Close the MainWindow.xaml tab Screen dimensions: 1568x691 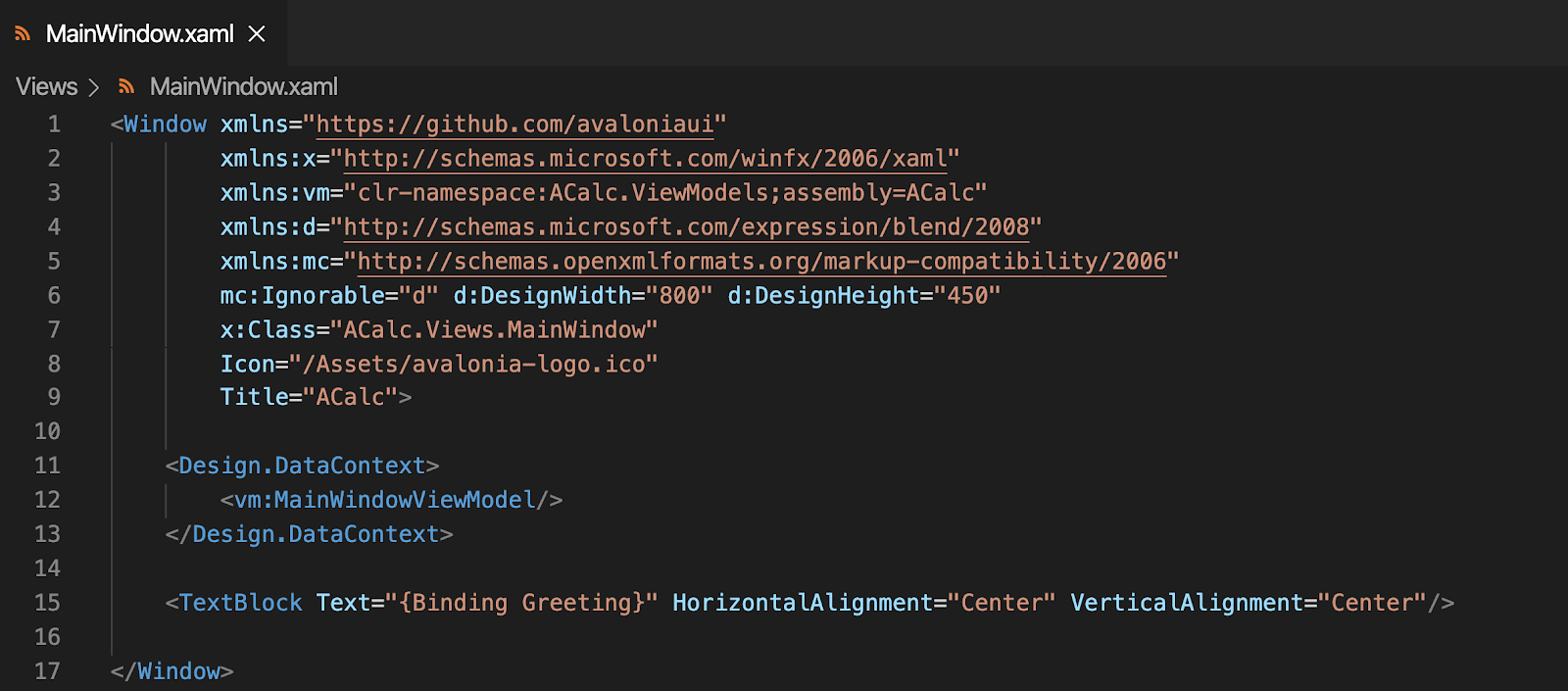pos(257,34)
